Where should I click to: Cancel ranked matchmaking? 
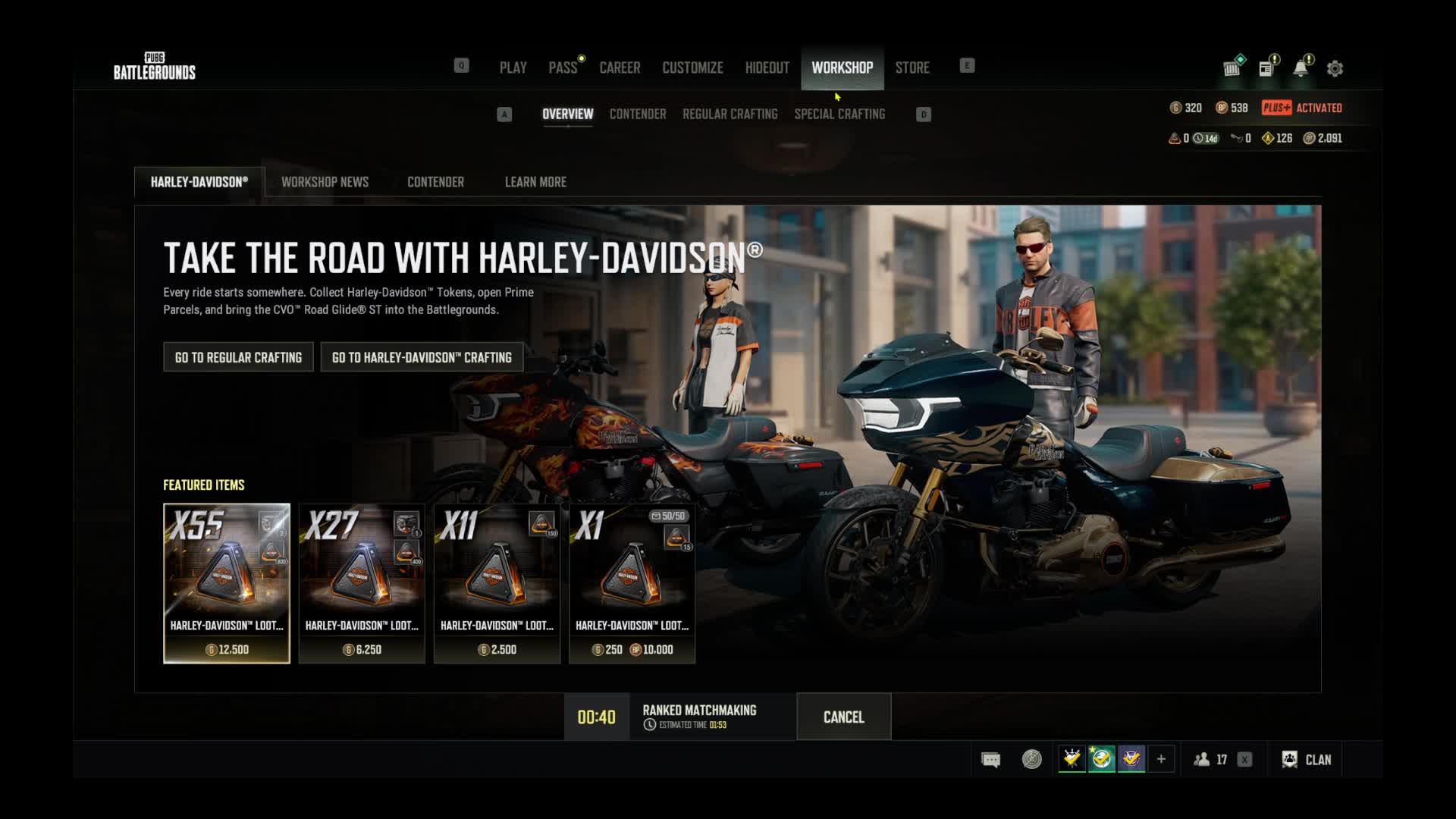[843, 717]
